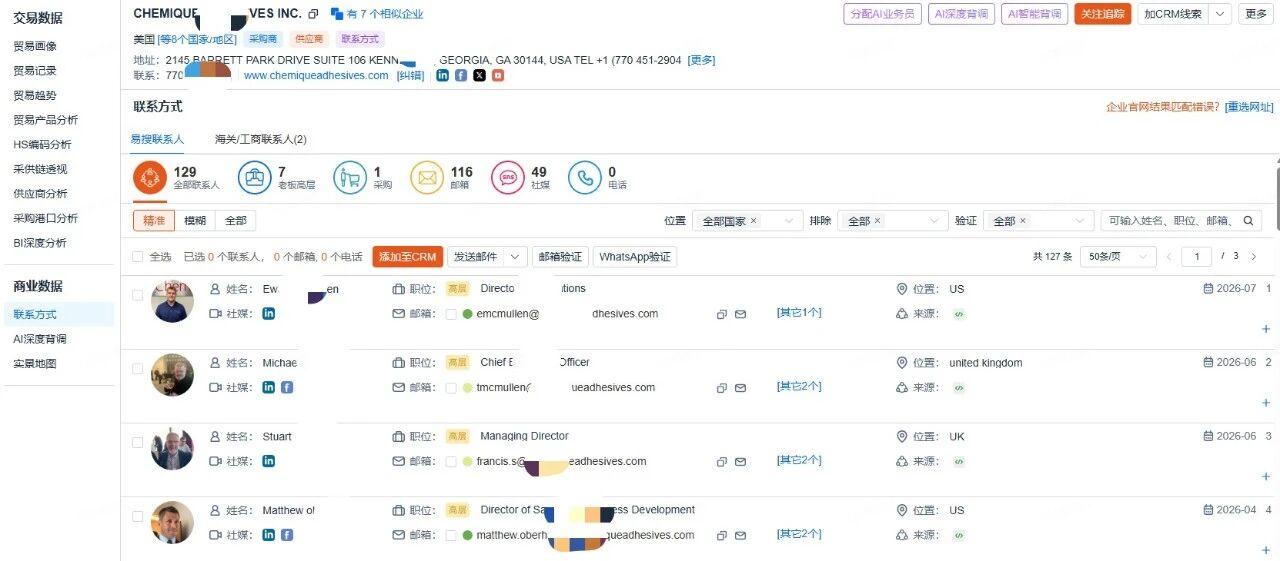The width and height of the screenshot is (1280, 561).
Task: Expand the 发送邮件 dropdown arrow
Action: tap(516, 257)
